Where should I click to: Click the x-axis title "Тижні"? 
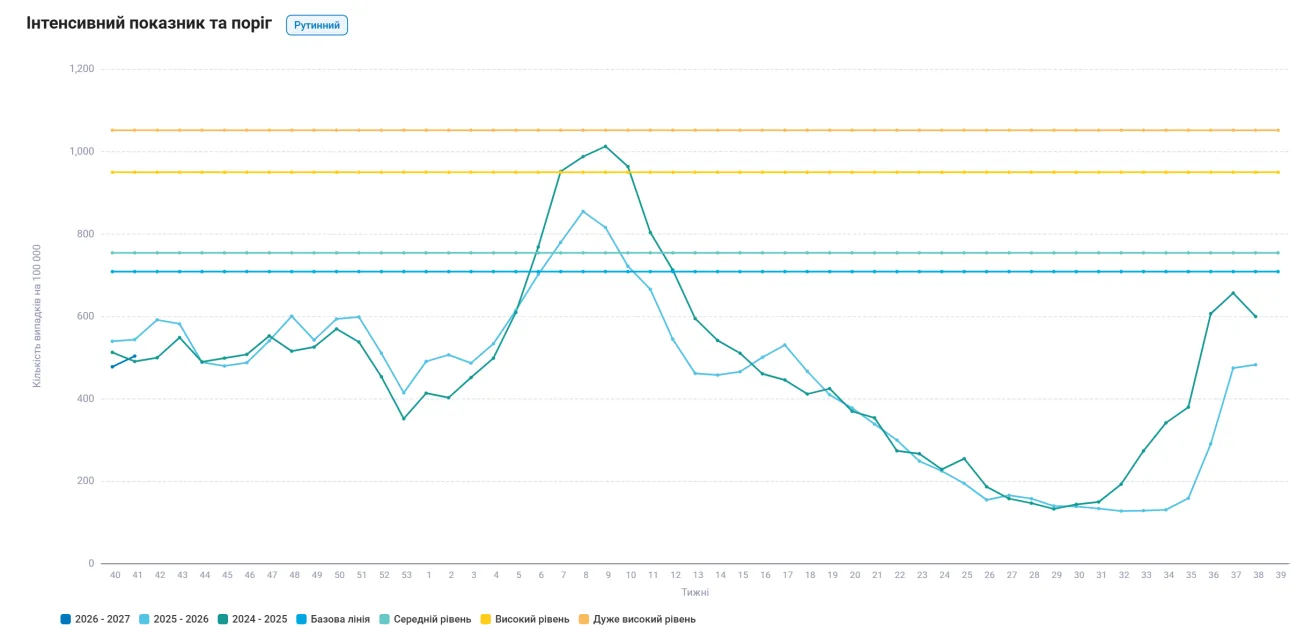pyautogui.click(x=695, y=592)
